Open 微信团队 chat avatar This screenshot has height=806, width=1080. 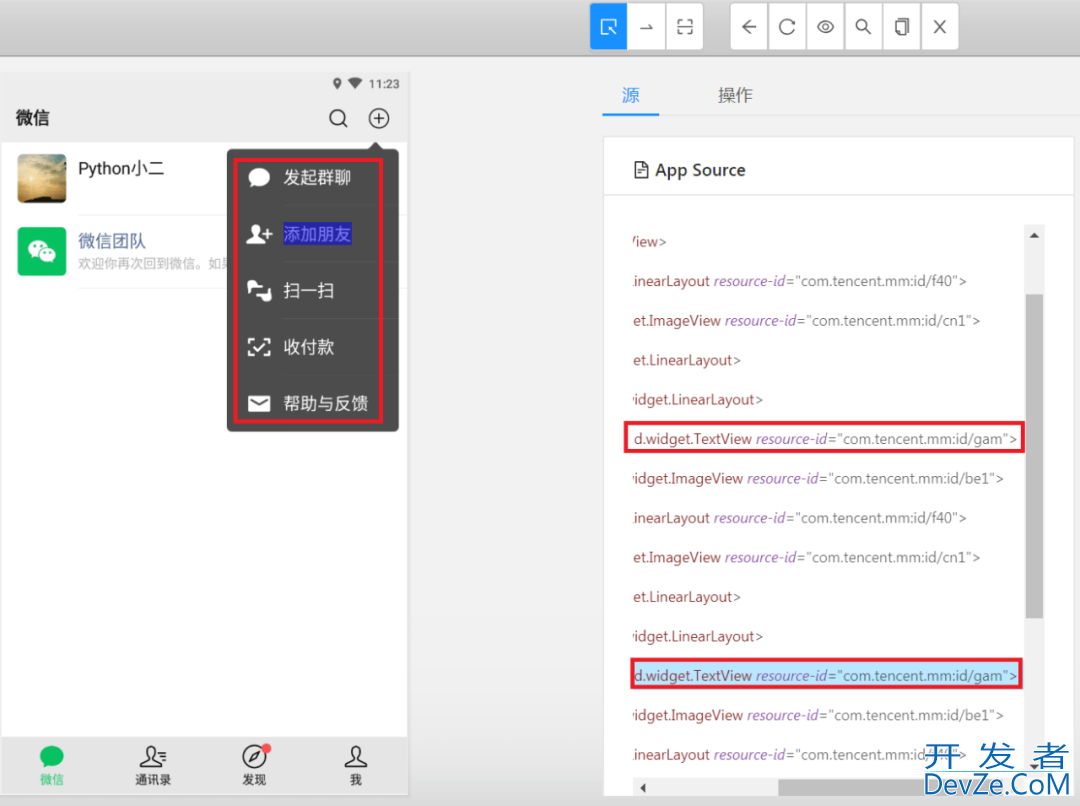coord(42,251)
